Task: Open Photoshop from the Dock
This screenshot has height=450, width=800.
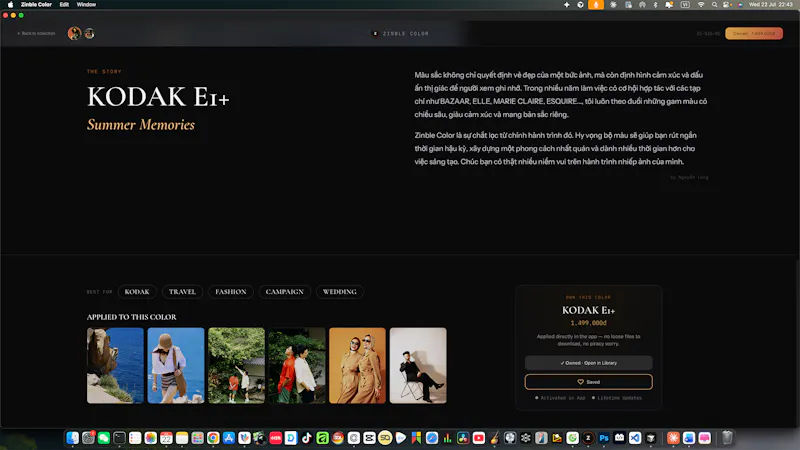Action: pyautogui.click(x=604, y=438)
